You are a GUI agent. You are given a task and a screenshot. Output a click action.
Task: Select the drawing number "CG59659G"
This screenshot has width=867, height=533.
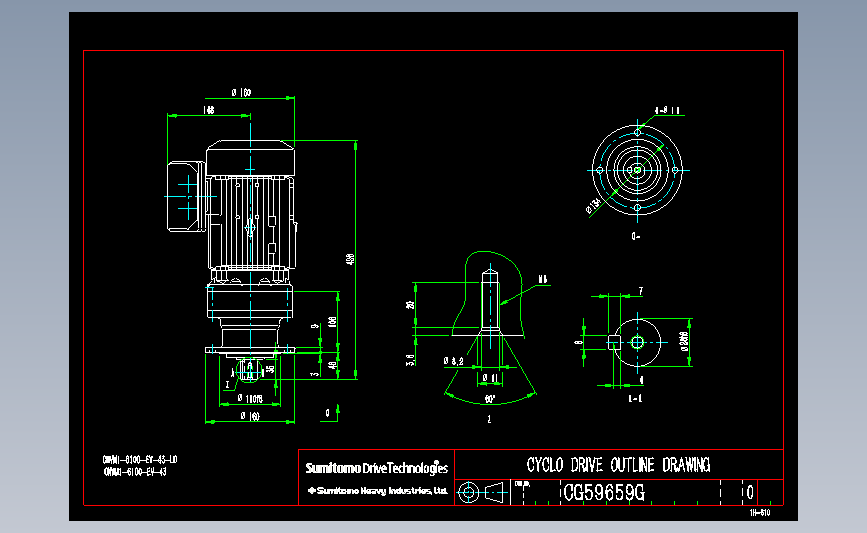pyautogui.click(x=604, y=492)
